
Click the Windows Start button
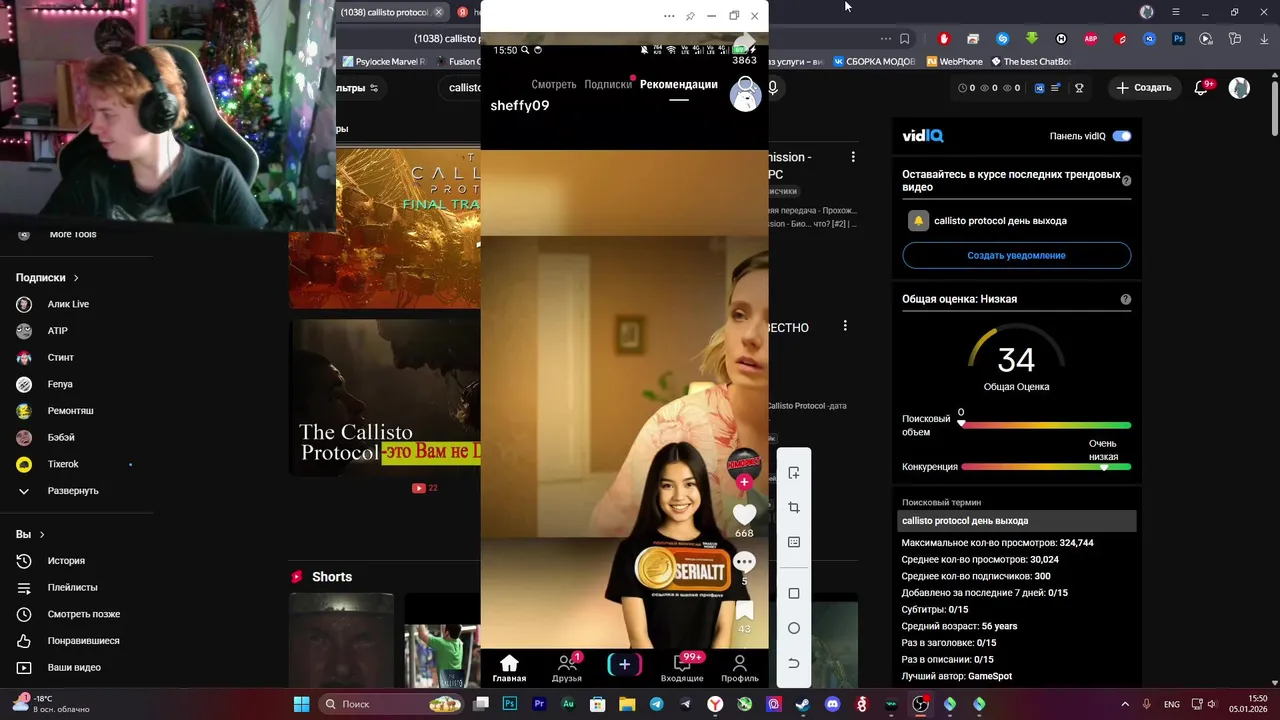point(301,704)
